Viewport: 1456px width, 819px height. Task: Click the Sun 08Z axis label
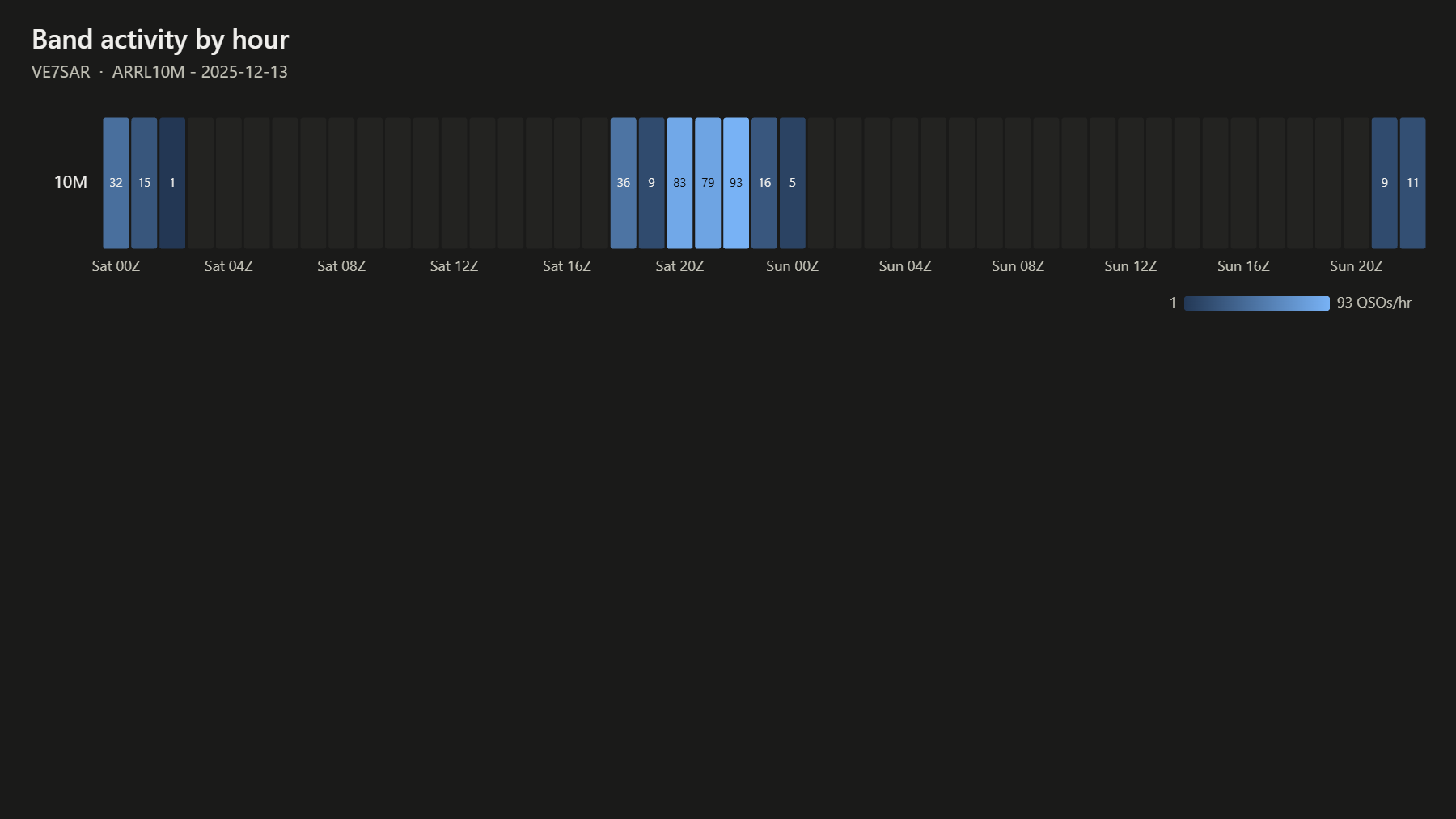tap(1018, 266)
